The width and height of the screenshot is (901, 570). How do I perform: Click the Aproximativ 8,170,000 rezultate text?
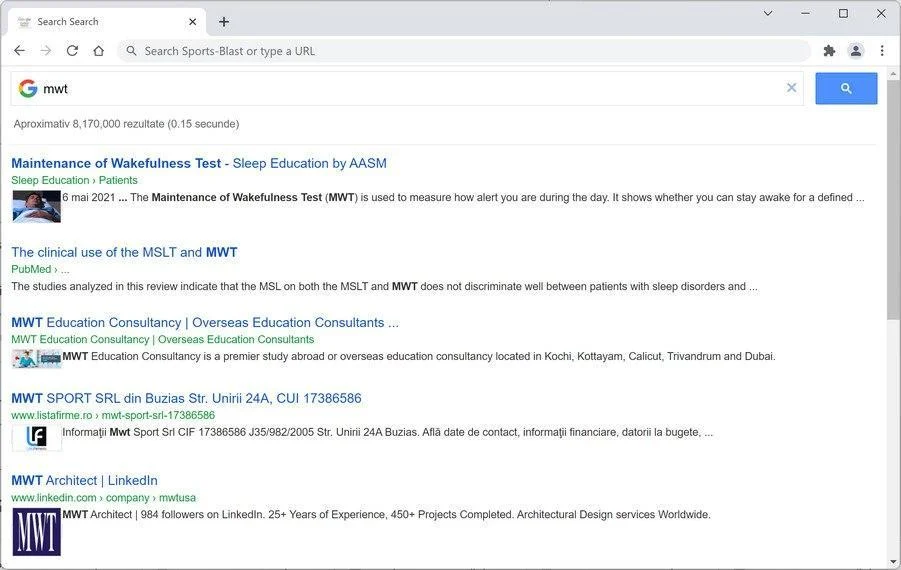pos(126,124)
